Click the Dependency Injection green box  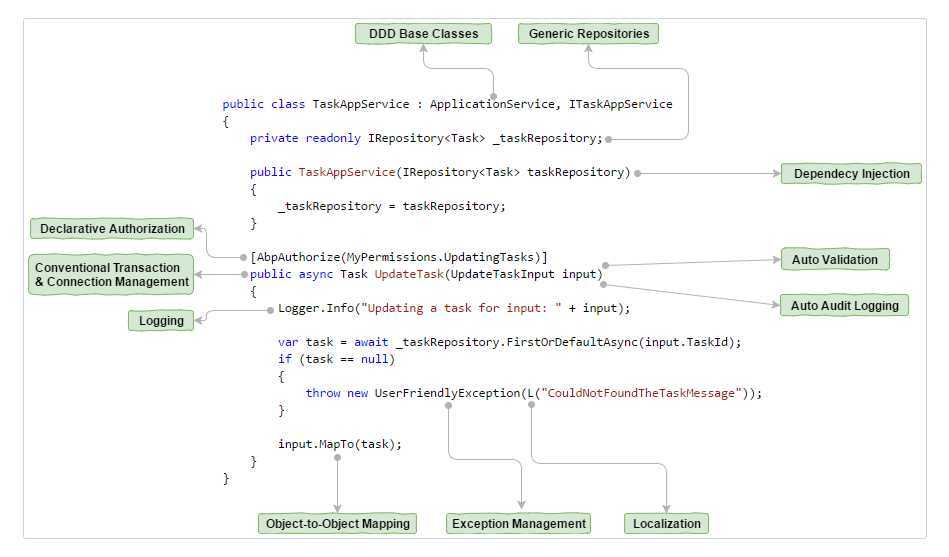coord(851,174)
